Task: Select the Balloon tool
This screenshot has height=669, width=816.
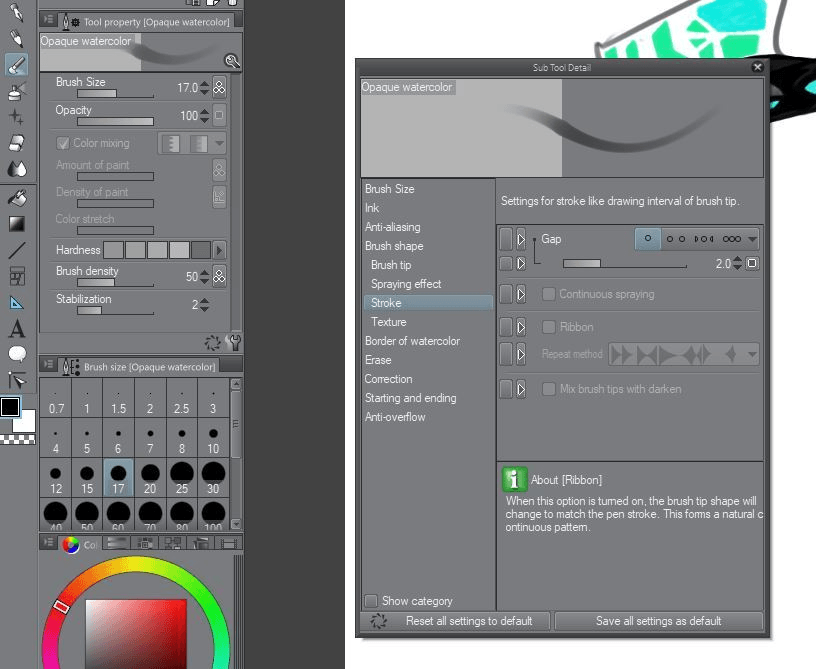Action: [x=17, y=354]
